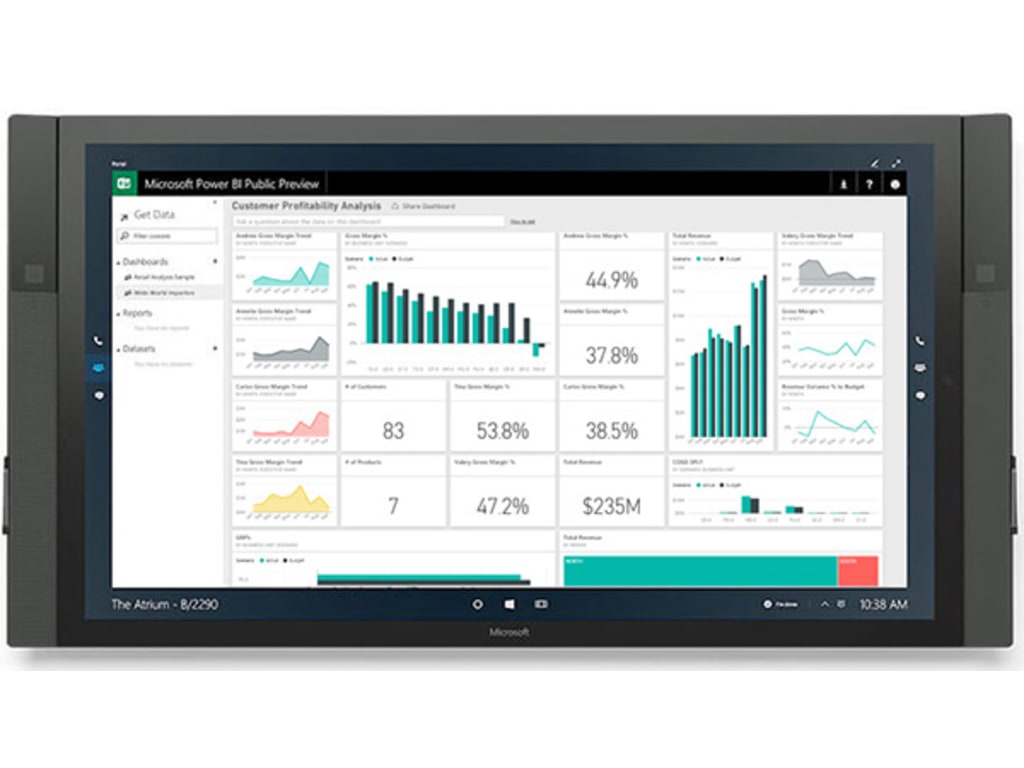Open the circular search button in bottom bar

(477, 604)
